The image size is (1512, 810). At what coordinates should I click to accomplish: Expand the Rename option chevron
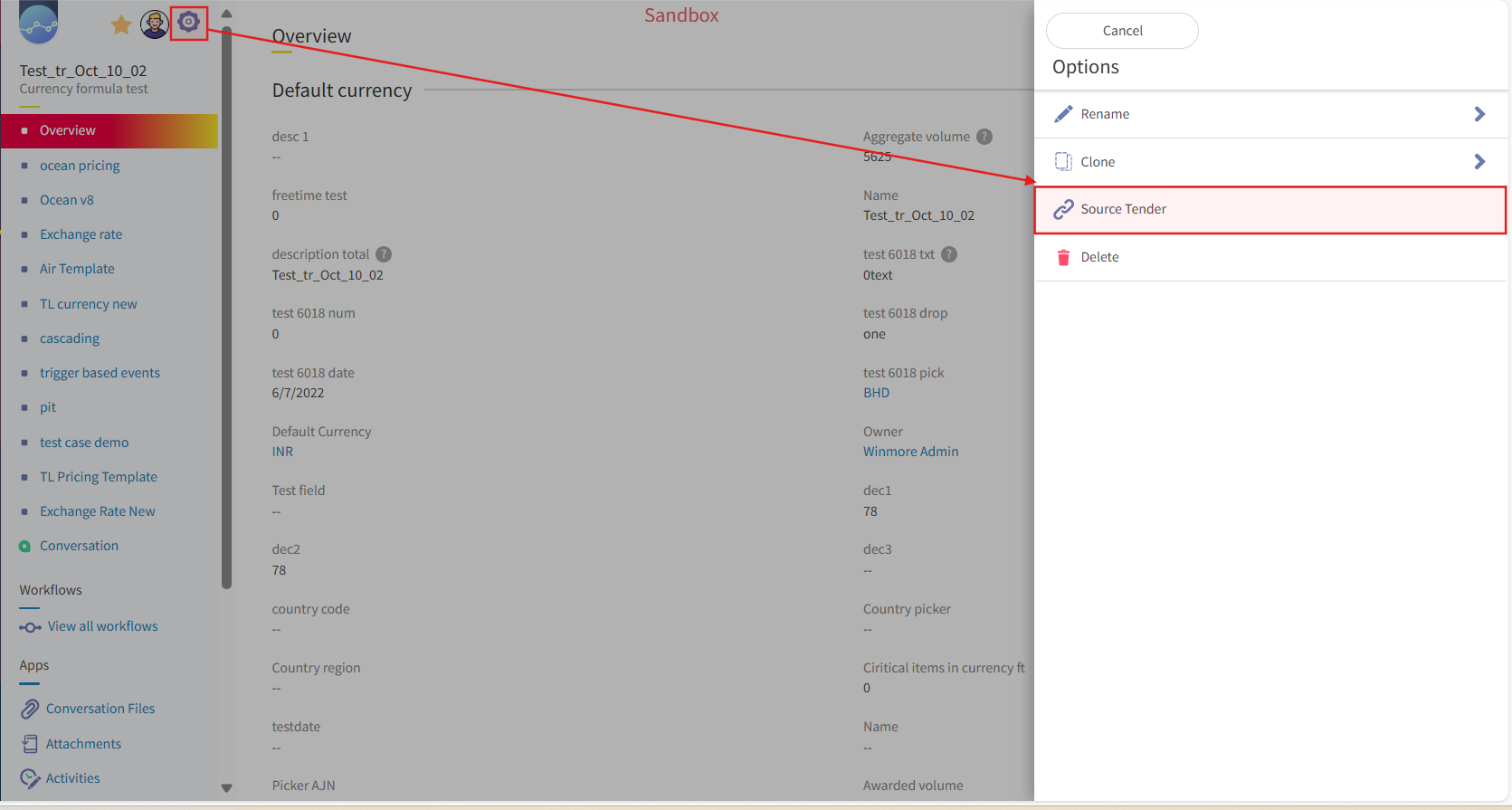pyautogui.click(x=1479, y=114)
